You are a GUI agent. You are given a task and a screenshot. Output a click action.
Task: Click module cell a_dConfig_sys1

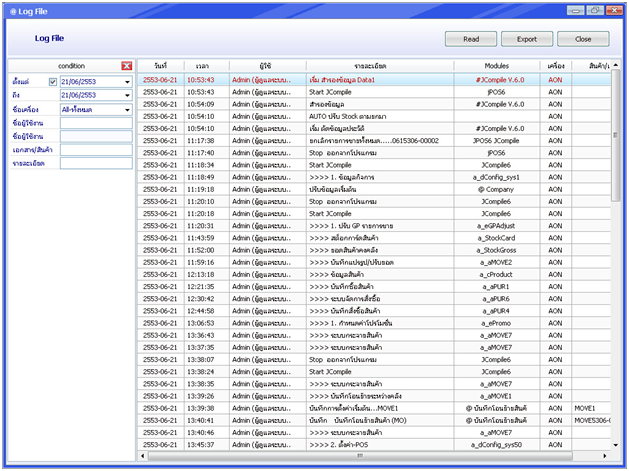pyautogui.click(x=497, y=177)
